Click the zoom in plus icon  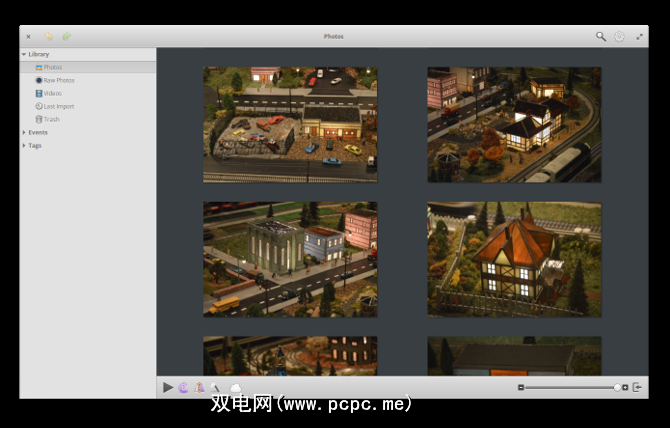(625, 387)
